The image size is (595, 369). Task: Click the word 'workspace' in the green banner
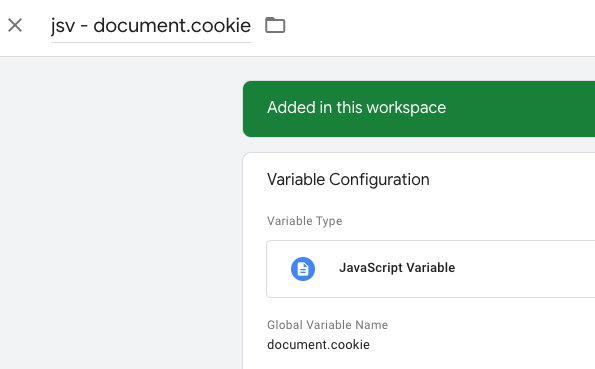coord(406,108)
